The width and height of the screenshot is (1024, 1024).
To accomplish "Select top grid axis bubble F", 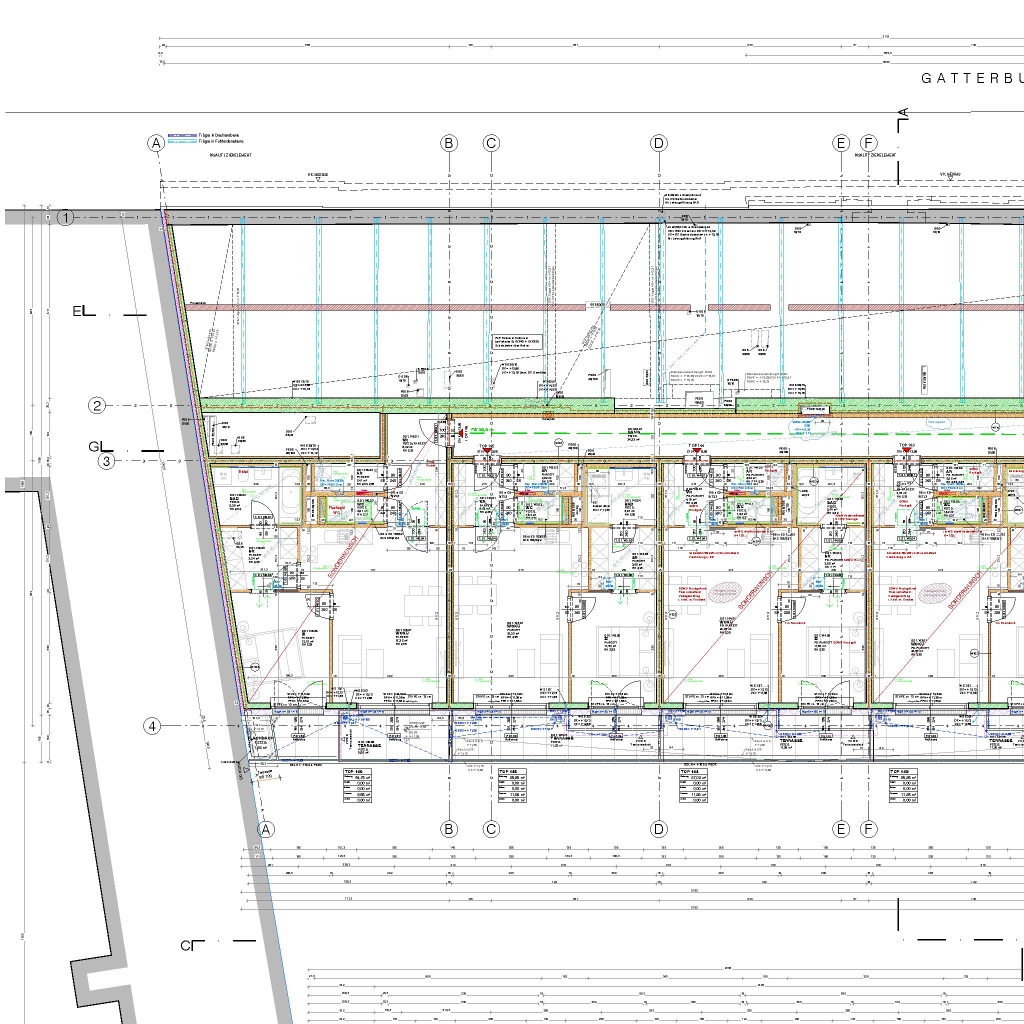I will 868,143.
